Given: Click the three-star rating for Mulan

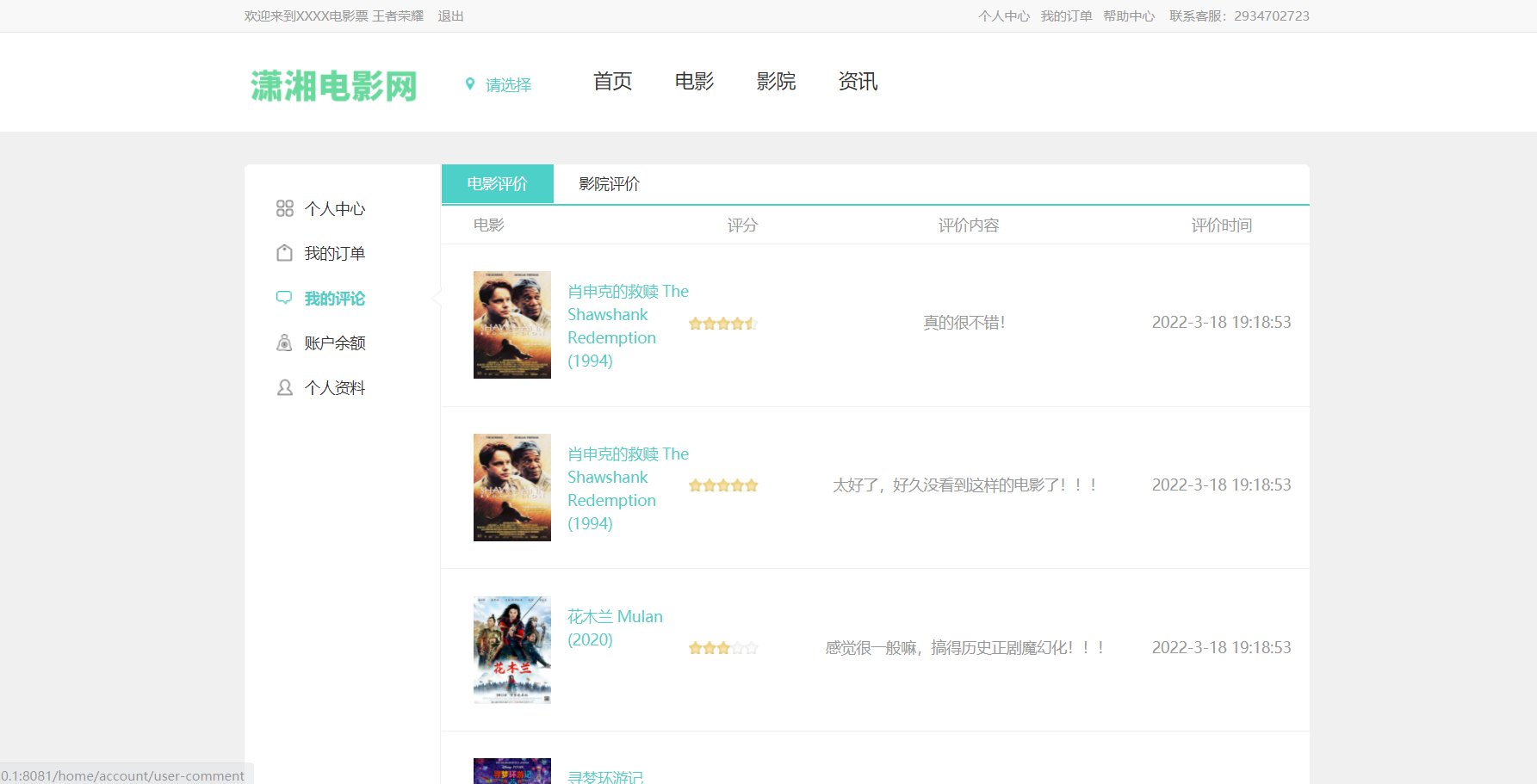Looking at the screenshot, I should tap(723, 648).
